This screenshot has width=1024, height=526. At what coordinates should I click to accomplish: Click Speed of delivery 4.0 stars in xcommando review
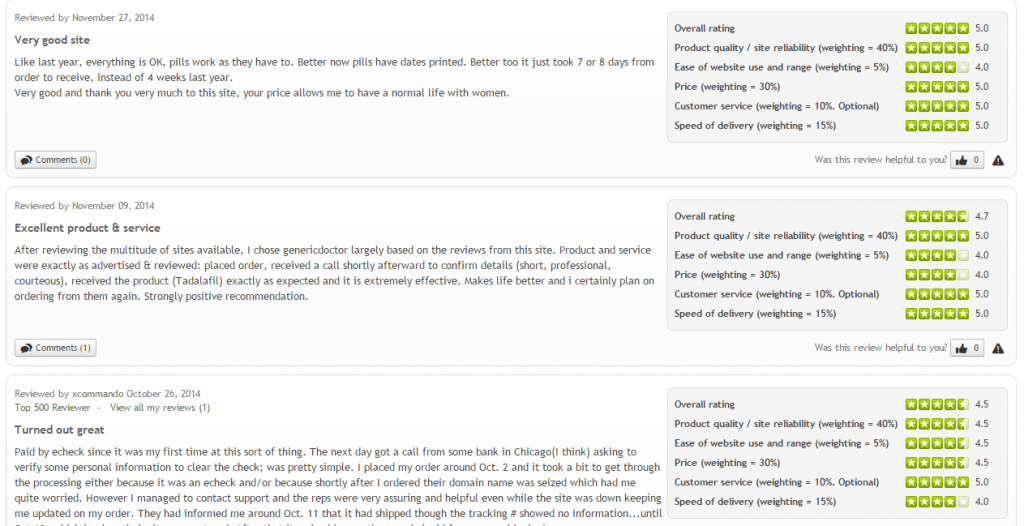click(936, 502)
